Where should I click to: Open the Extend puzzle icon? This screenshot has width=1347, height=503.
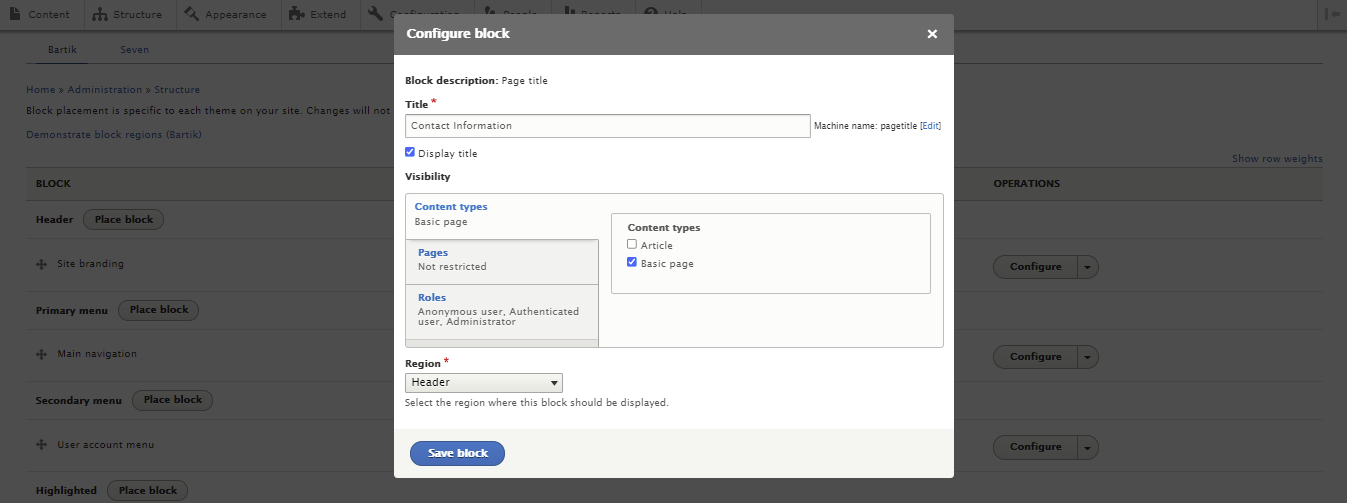tap(296, 14)
